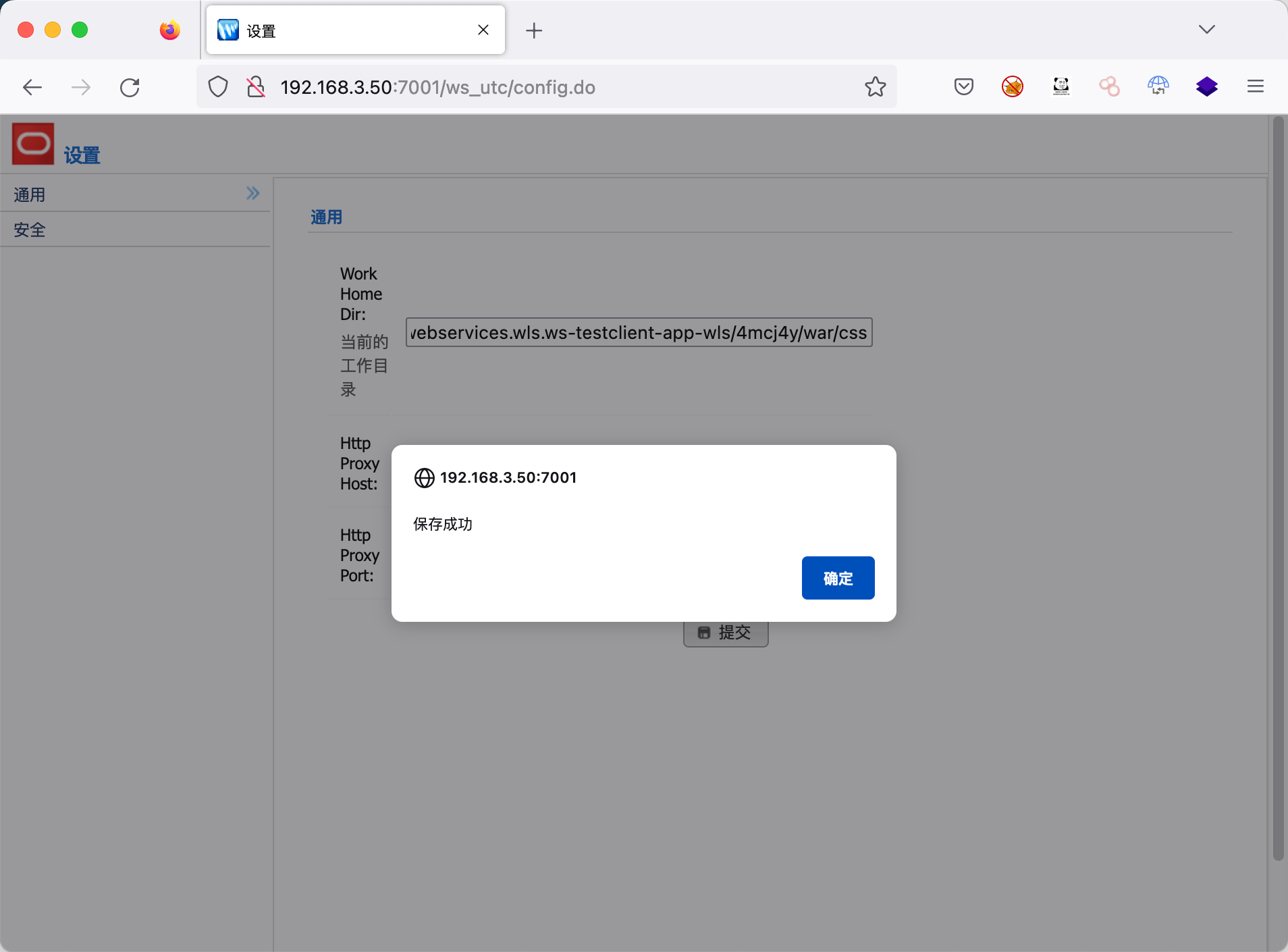Select 安全 in the left sidebar

30,230
